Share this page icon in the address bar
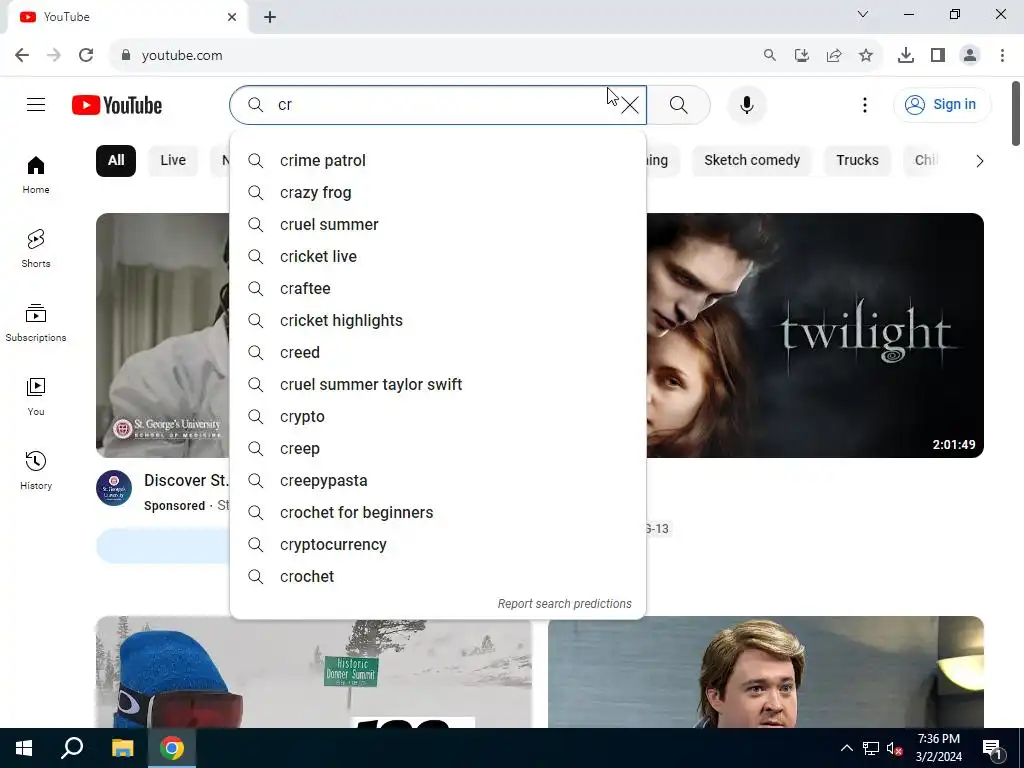This screenshot has width=1024, height=768. pos(834,56)
